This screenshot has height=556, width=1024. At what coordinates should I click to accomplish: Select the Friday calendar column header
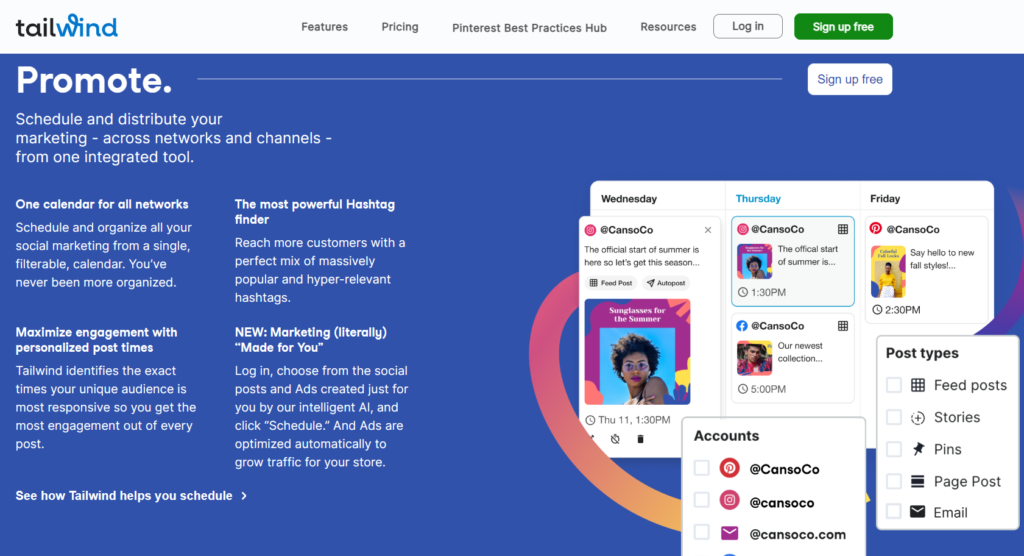pyautogui.click(x=885, y=199)
